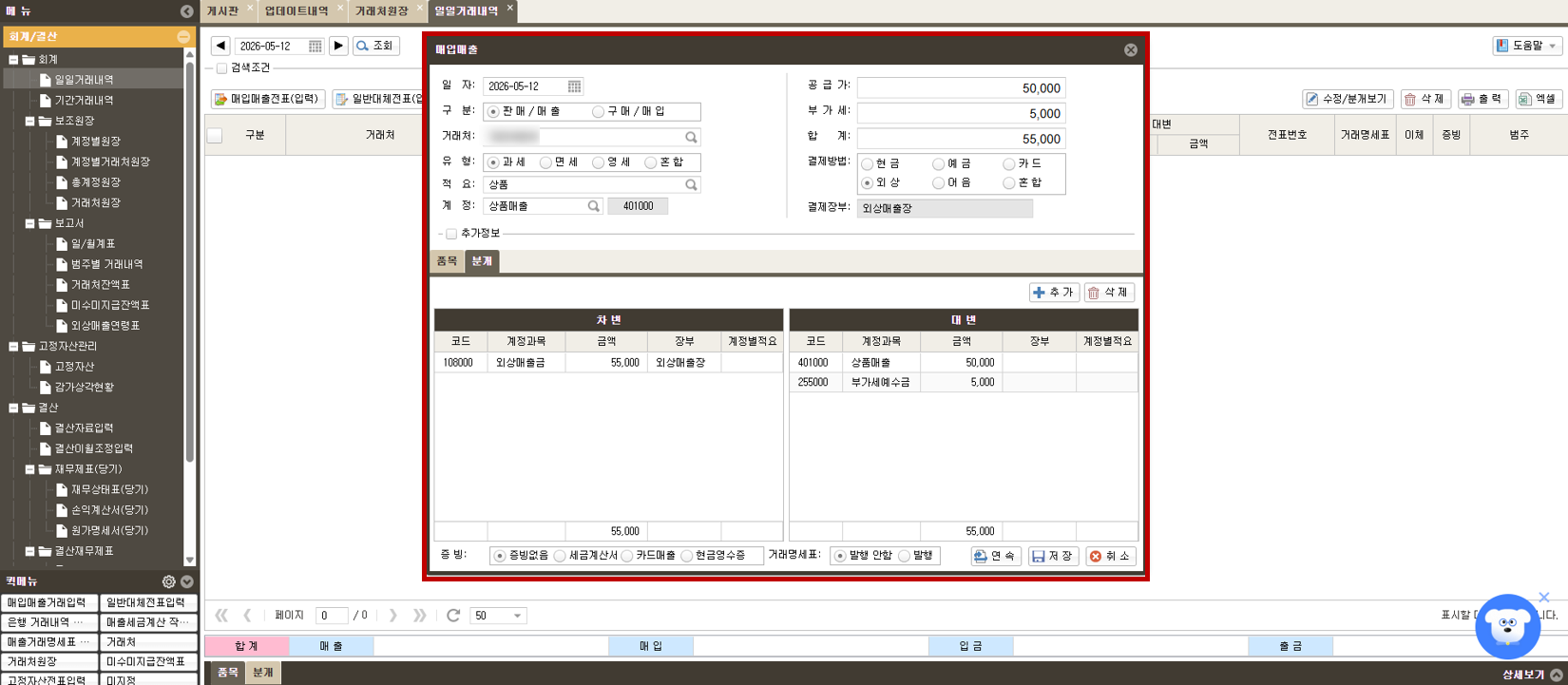Click 엑셀 export button

click(1539, 99)
